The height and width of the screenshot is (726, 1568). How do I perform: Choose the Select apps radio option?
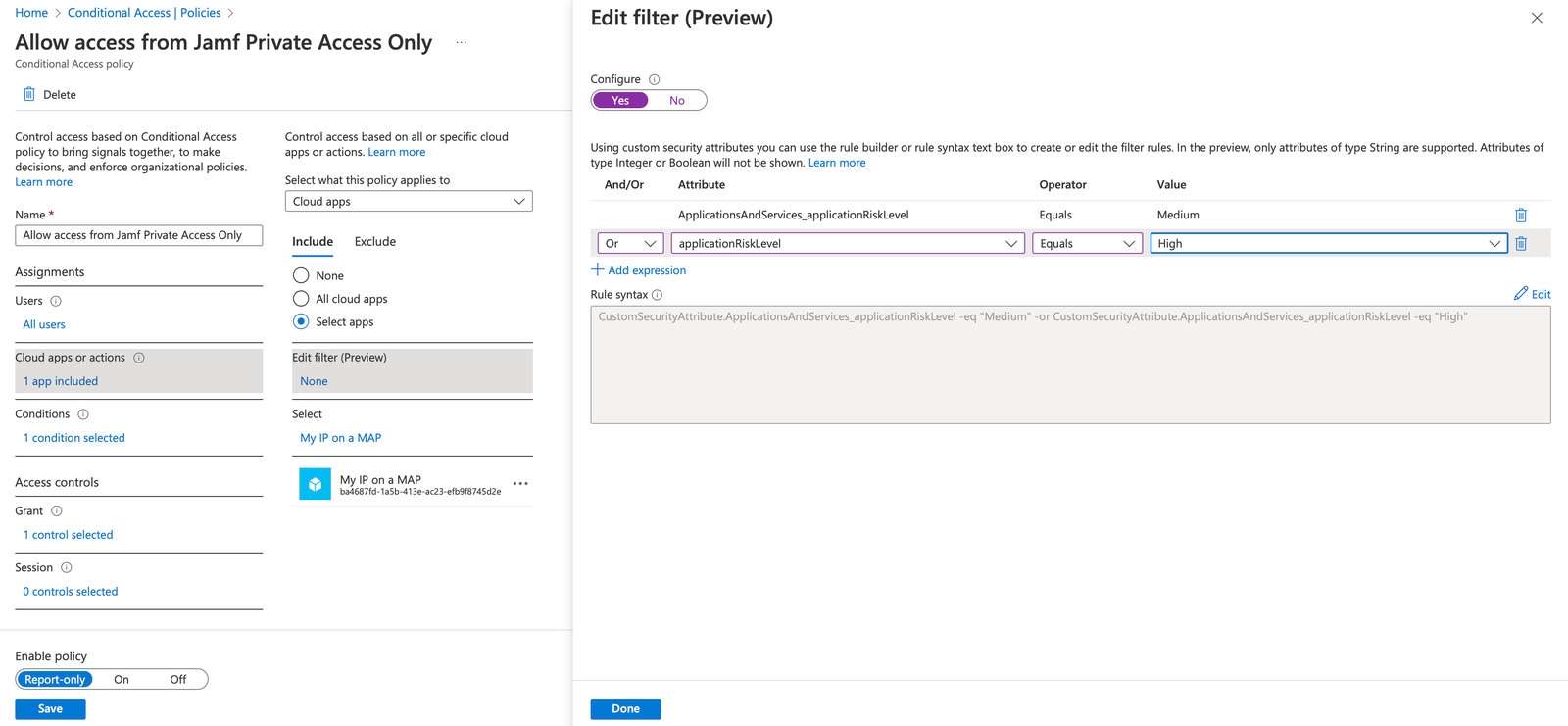tap(301, 321)
